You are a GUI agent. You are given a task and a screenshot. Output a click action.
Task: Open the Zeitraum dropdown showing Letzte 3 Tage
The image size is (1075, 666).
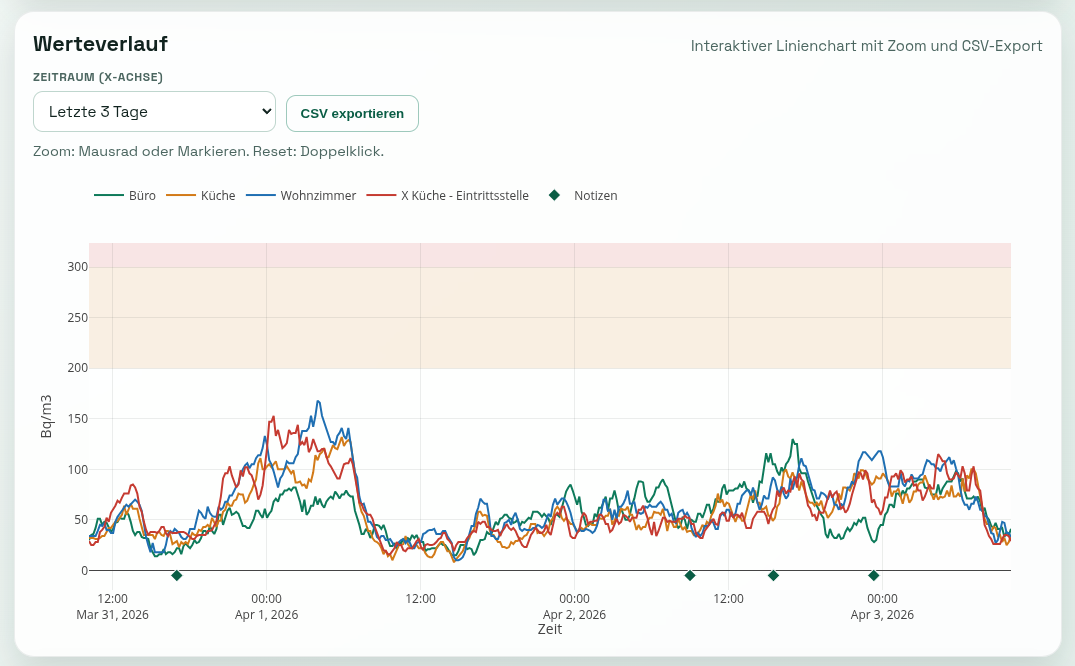tap(154, 112)
